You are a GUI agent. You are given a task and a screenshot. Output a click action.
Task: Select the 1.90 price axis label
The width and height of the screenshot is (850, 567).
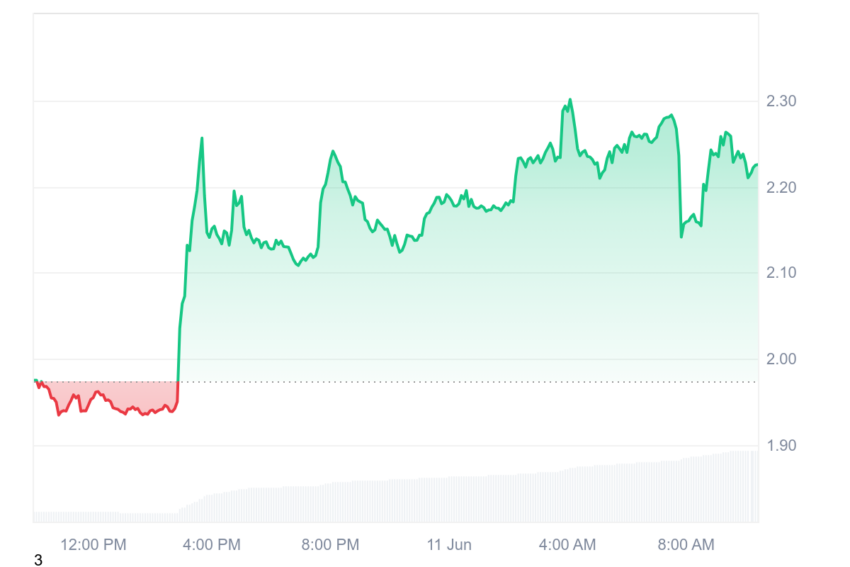click(x=781, y=446)
